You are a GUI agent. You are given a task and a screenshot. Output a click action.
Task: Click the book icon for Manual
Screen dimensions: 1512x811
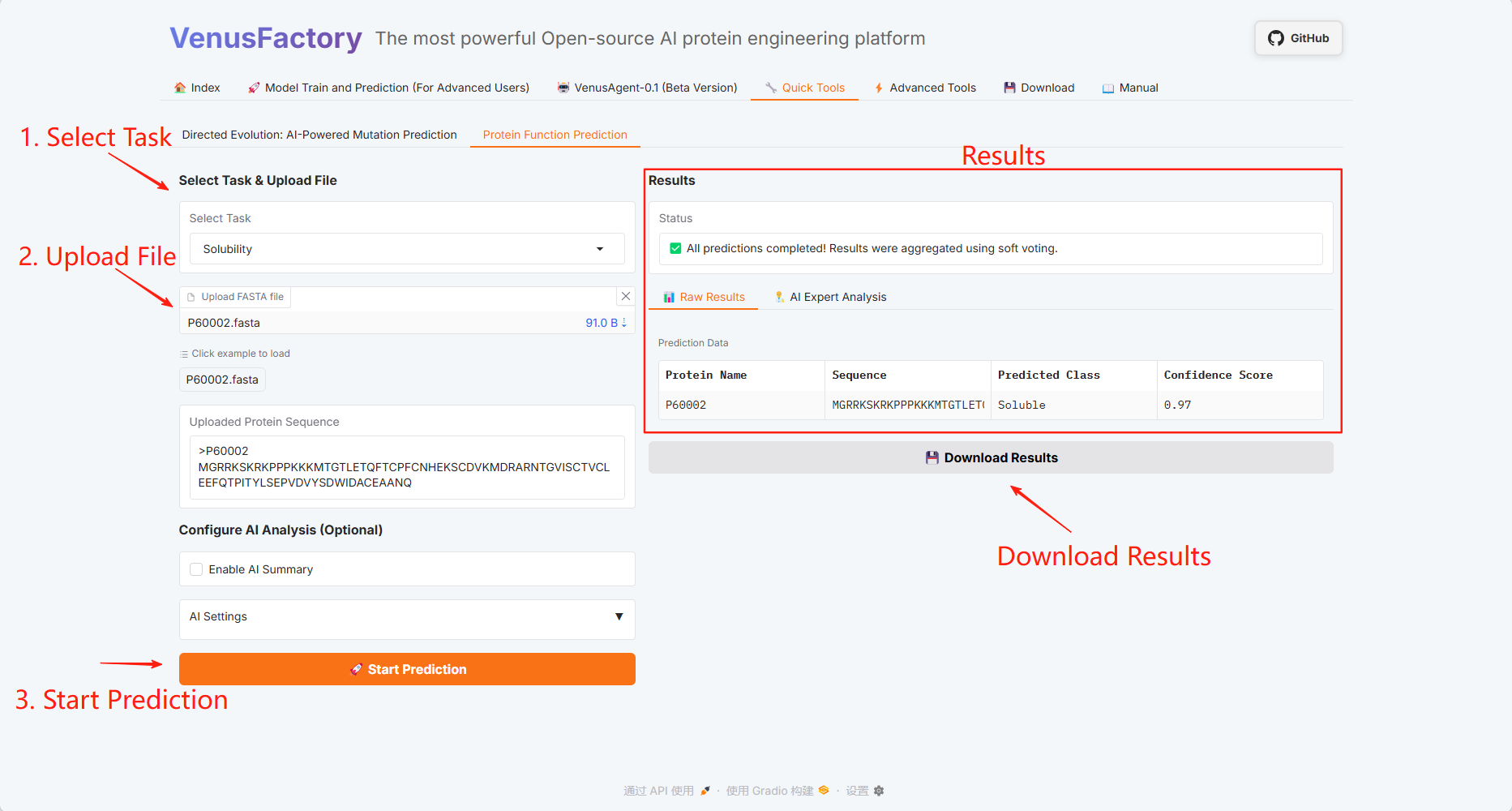coord(1107,88)
